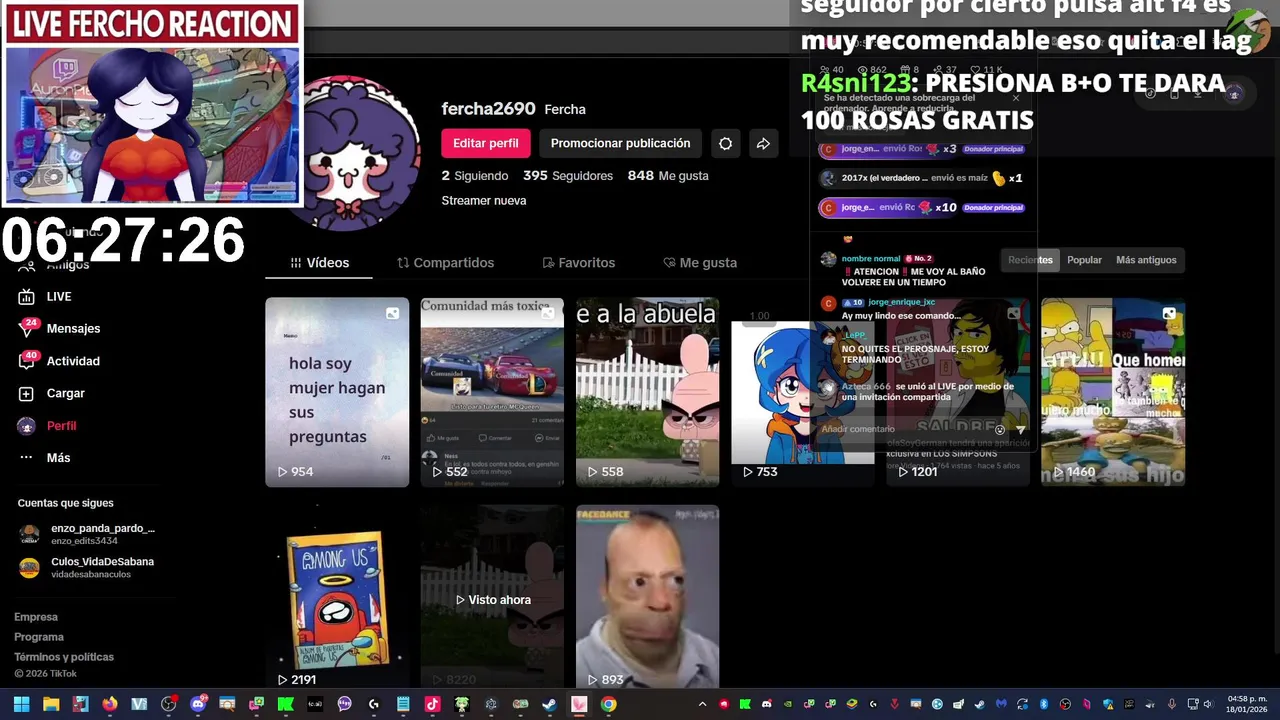Open LIVE from the TikTok sidebar

click(46, 296)
